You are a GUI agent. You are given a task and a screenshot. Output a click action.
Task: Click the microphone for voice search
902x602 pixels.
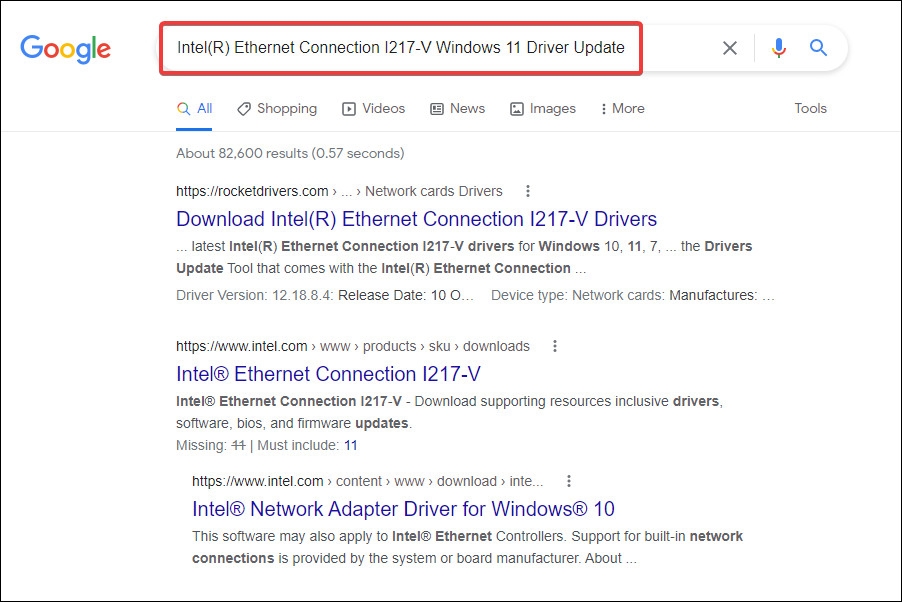779,47
